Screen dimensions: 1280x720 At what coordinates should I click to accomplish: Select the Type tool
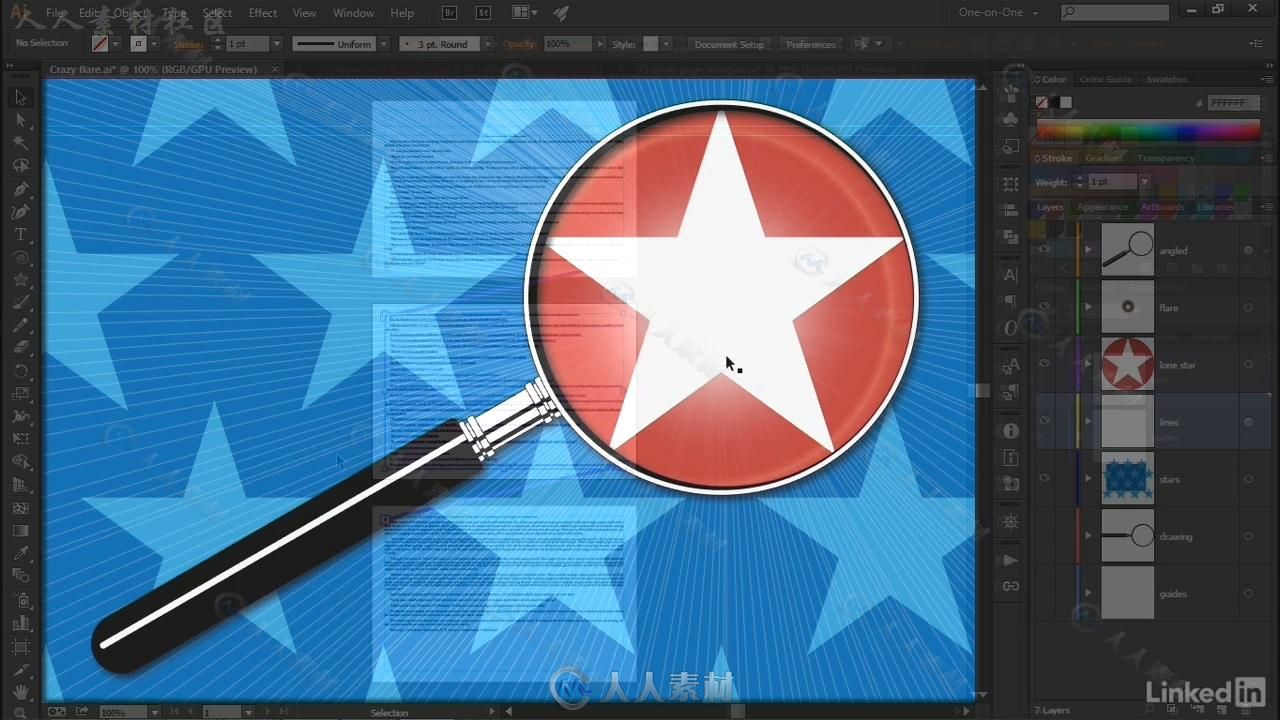tap(20, 234)
